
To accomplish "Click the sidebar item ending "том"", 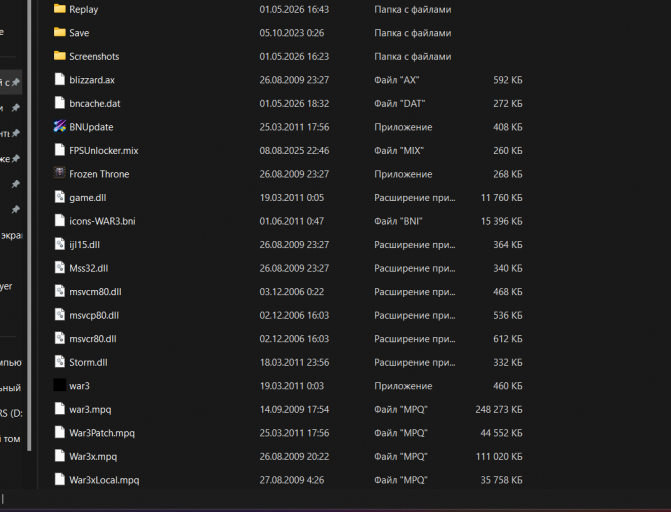I will pos(10,439).
